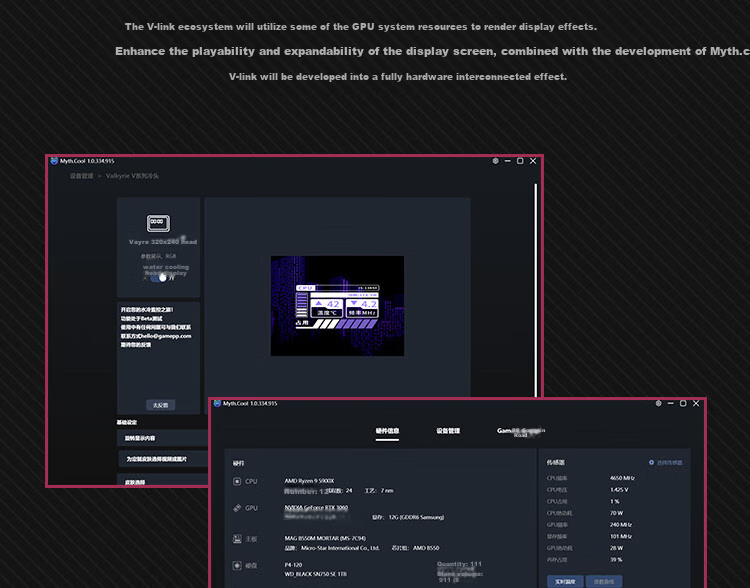750x588 pixels.
Task: Click the greyed curve button next to 实时温度
Action: click(604, 581)
